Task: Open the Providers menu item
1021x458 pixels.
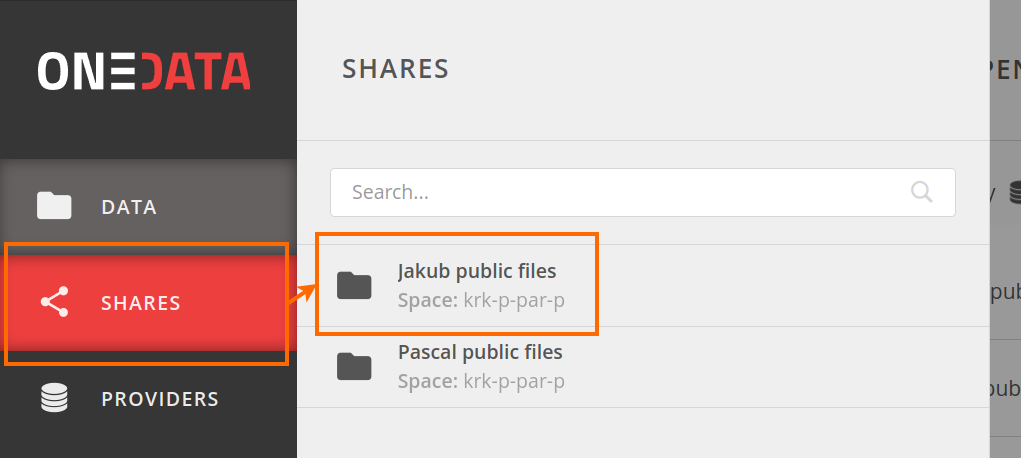Action: click(148, 399)
